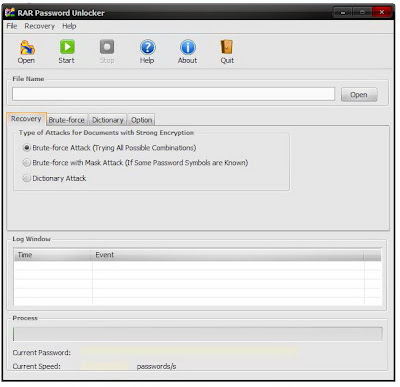Select Brute-force with Mask Attack option
The height and width of the screenshot is (387, 400).
point(27,163)
